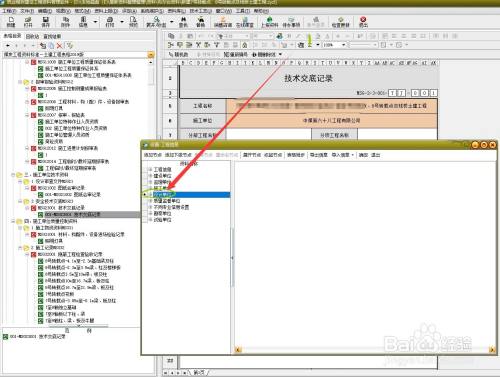Click 退出 in the dialog toolbar

(x=376, y=155)
